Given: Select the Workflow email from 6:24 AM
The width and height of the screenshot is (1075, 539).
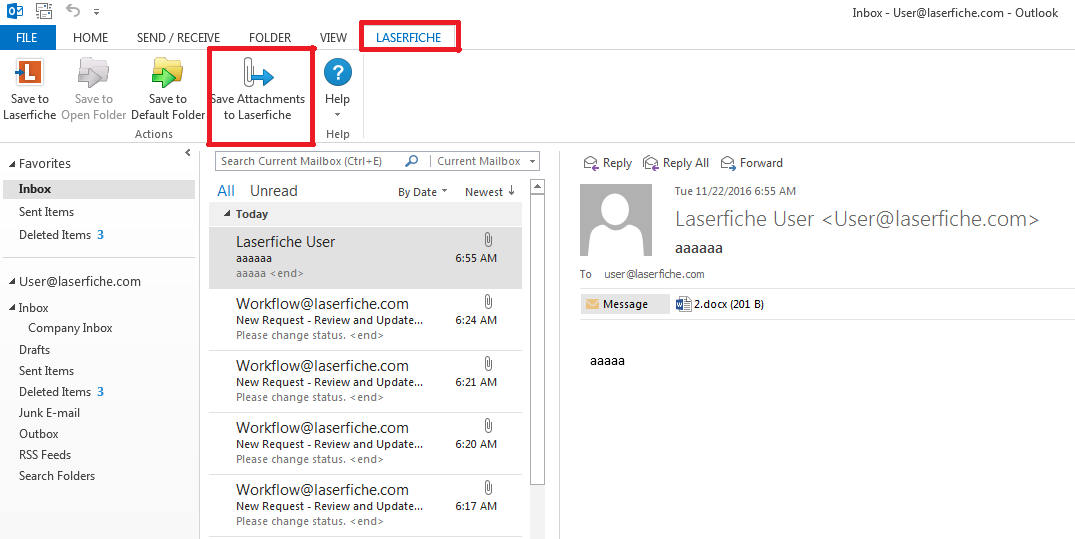Looking at the screenshot, I should [365, 320].
